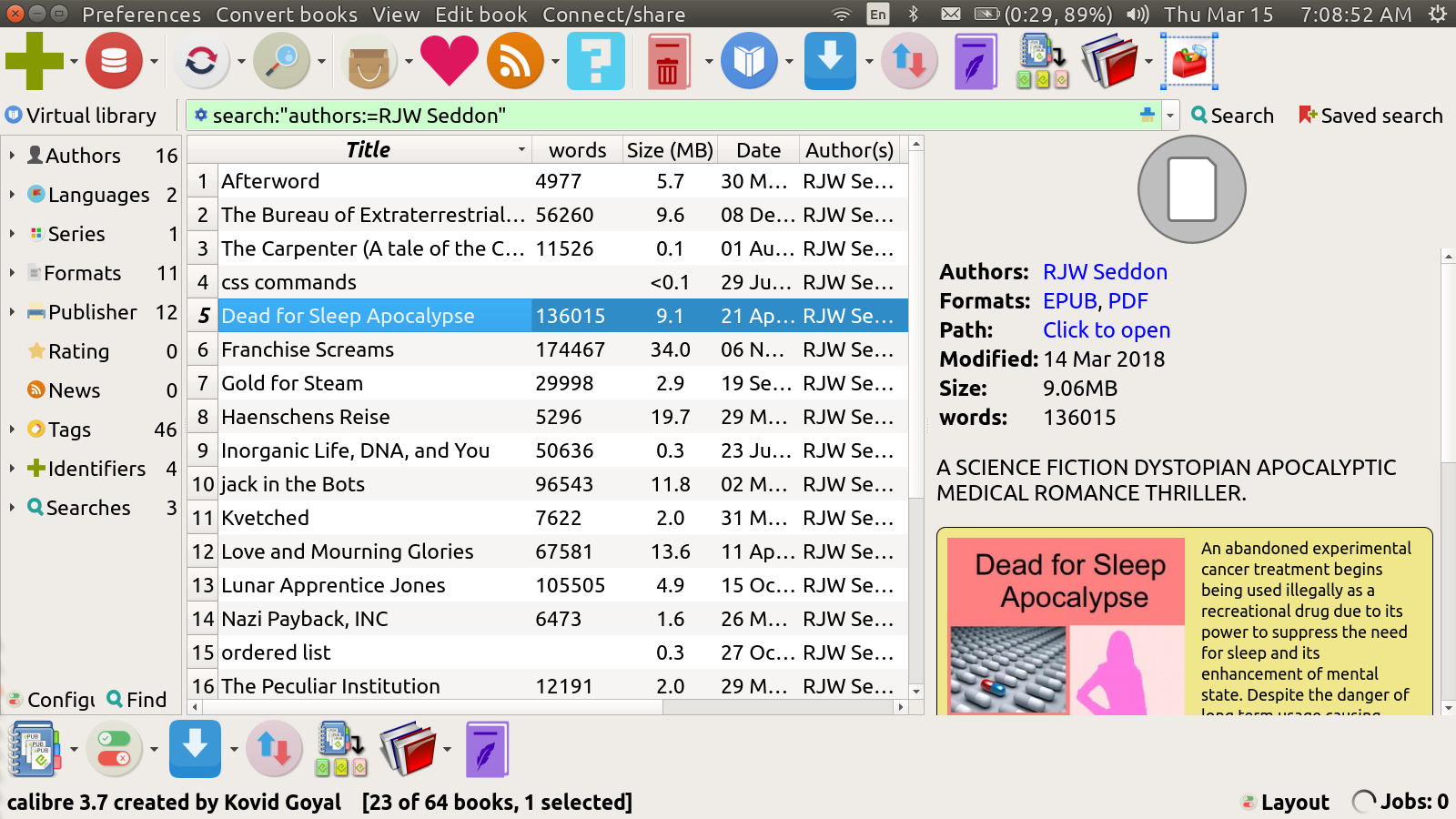Click the up-down arrows Connect/share icon in top toolbar
The image size is (1456, 819).
[909, 61]
